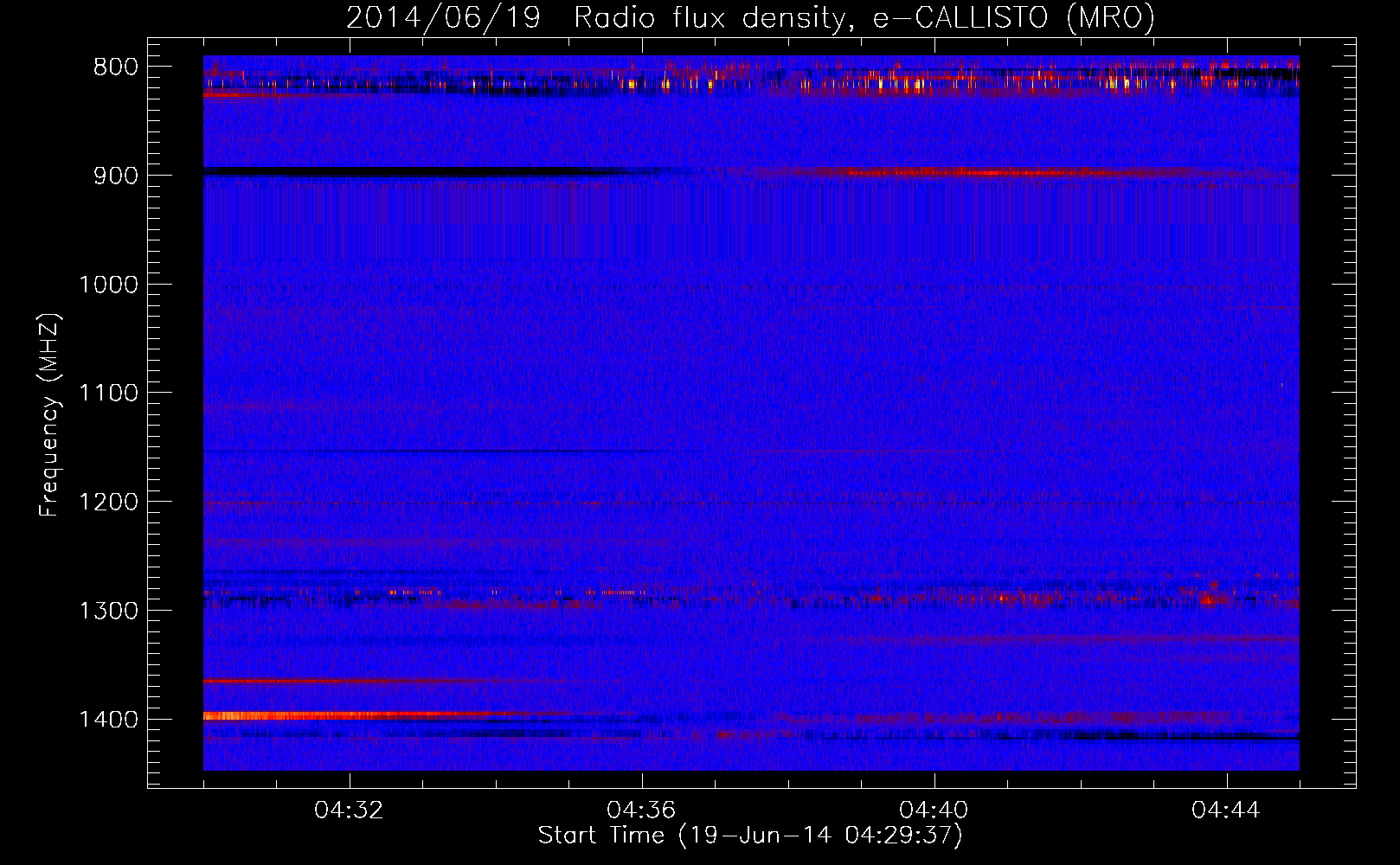Image resolution: width=1400 pixels, height=865 pixels.
Task: Click the 04:36 time tick label
Action: (x=641, y=811)
